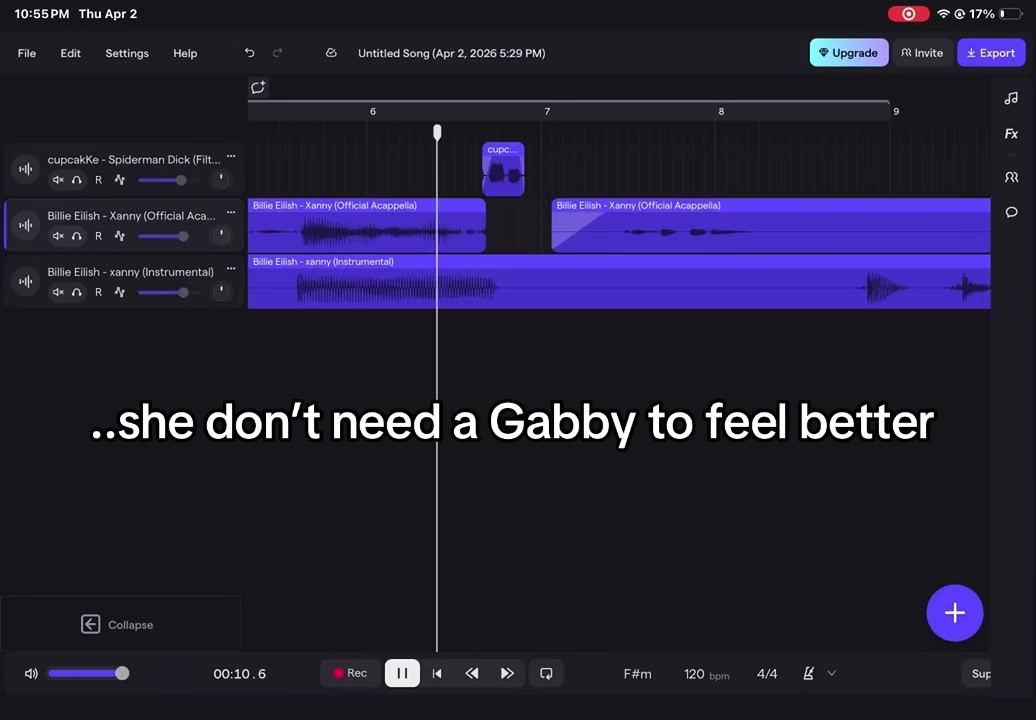Open the Fx effects panel
Image resolution: width=1036 pixels, height=720 pixels.
1011,134
